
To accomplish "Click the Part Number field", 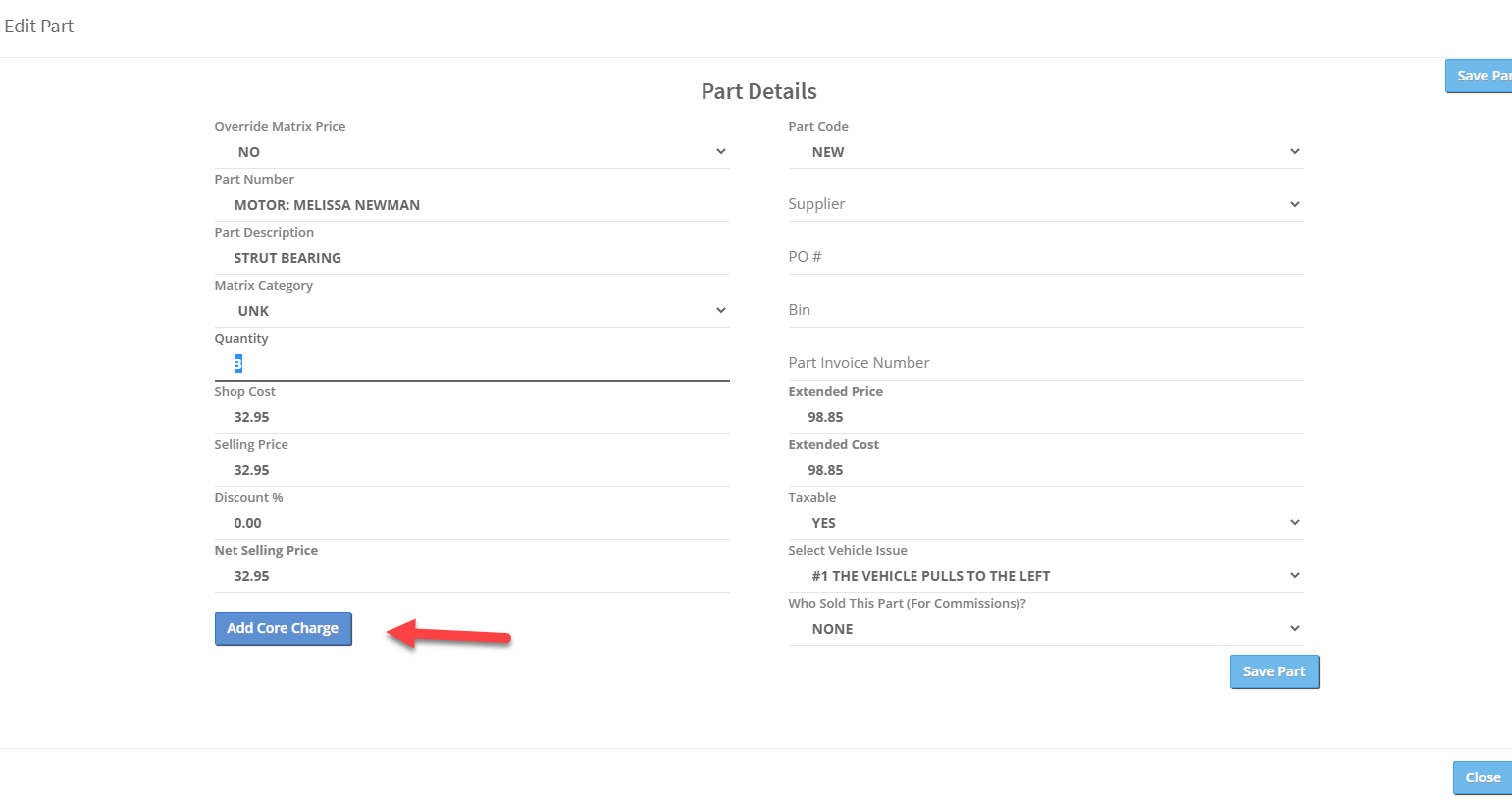I will (x=471, y=205).
